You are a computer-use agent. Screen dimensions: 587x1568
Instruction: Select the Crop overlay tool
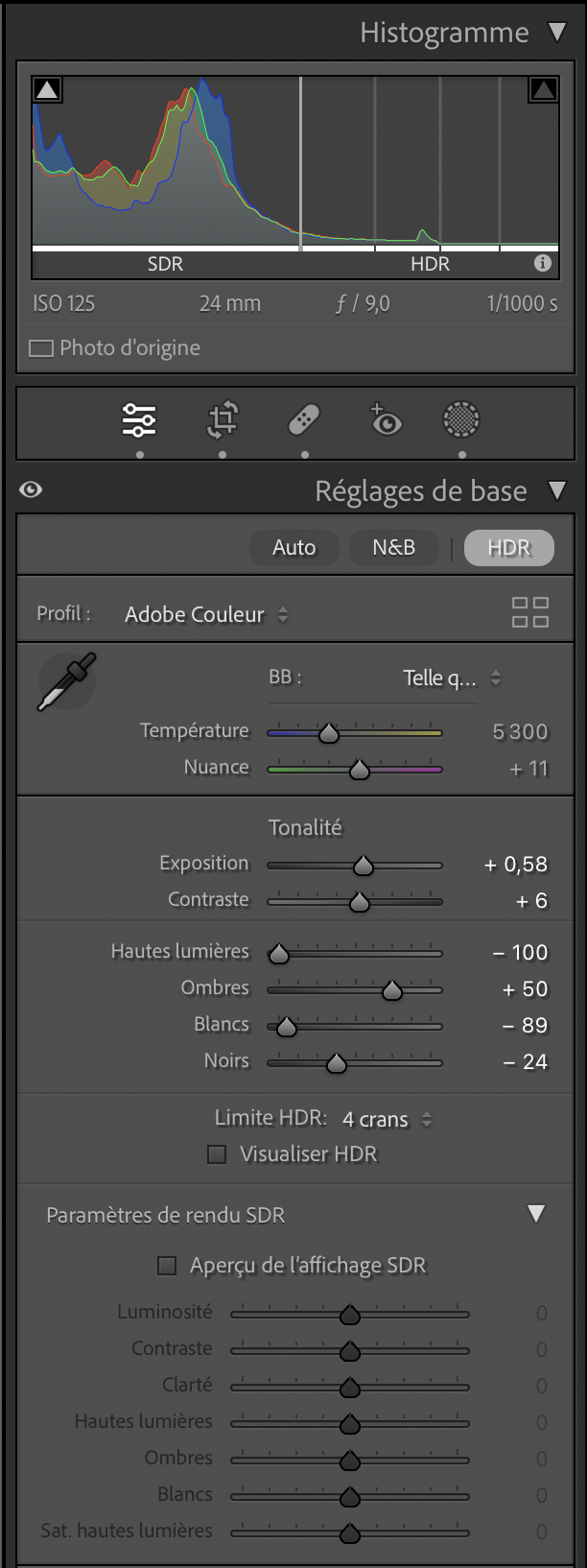coord(223,419)
